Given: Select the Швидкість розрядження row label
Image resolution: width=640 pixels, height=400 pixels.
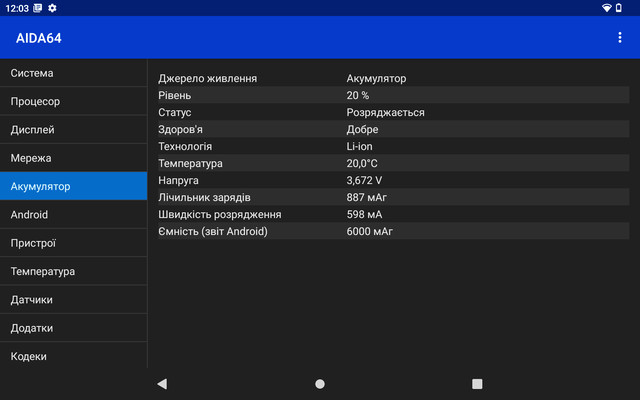Looking at the screenshot, I should tap(220, 215).
